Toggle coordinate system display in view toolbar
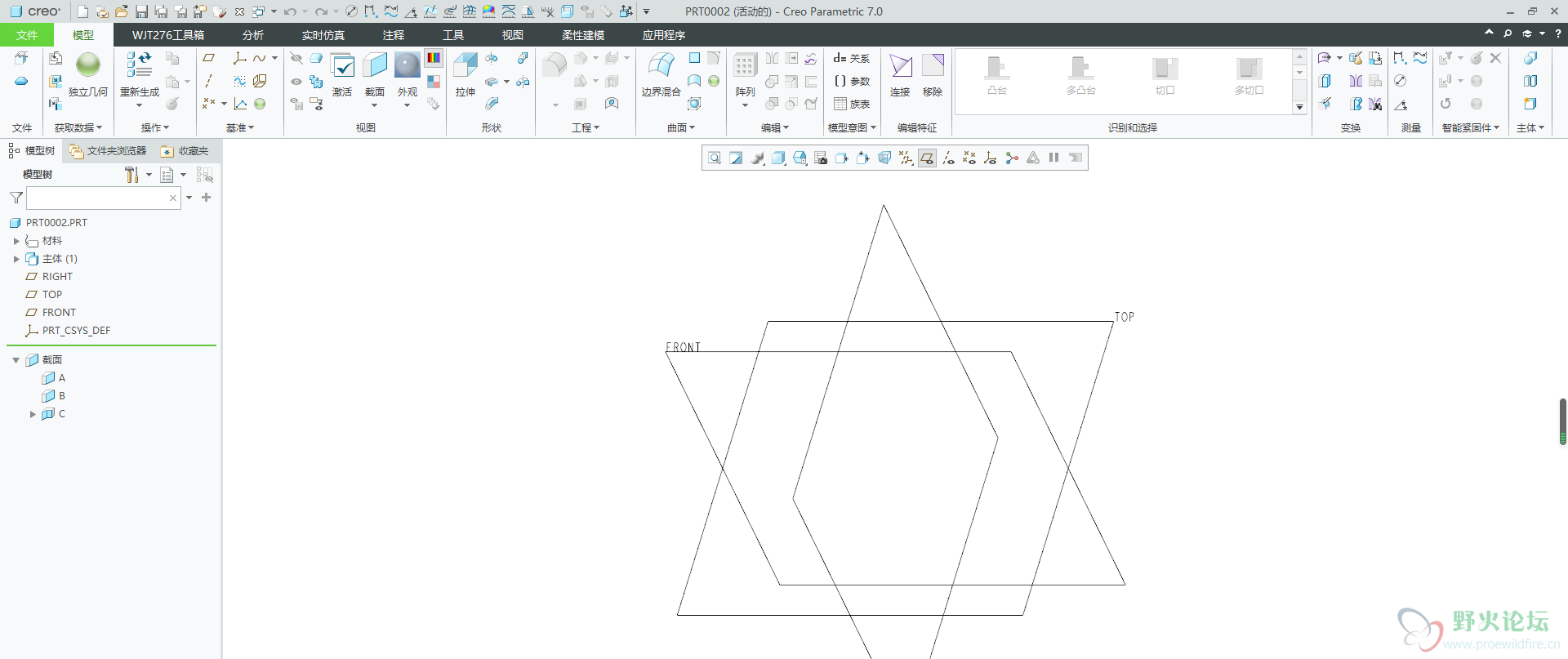The width and height of the screenshot is (1568, 659). (991, 158)
